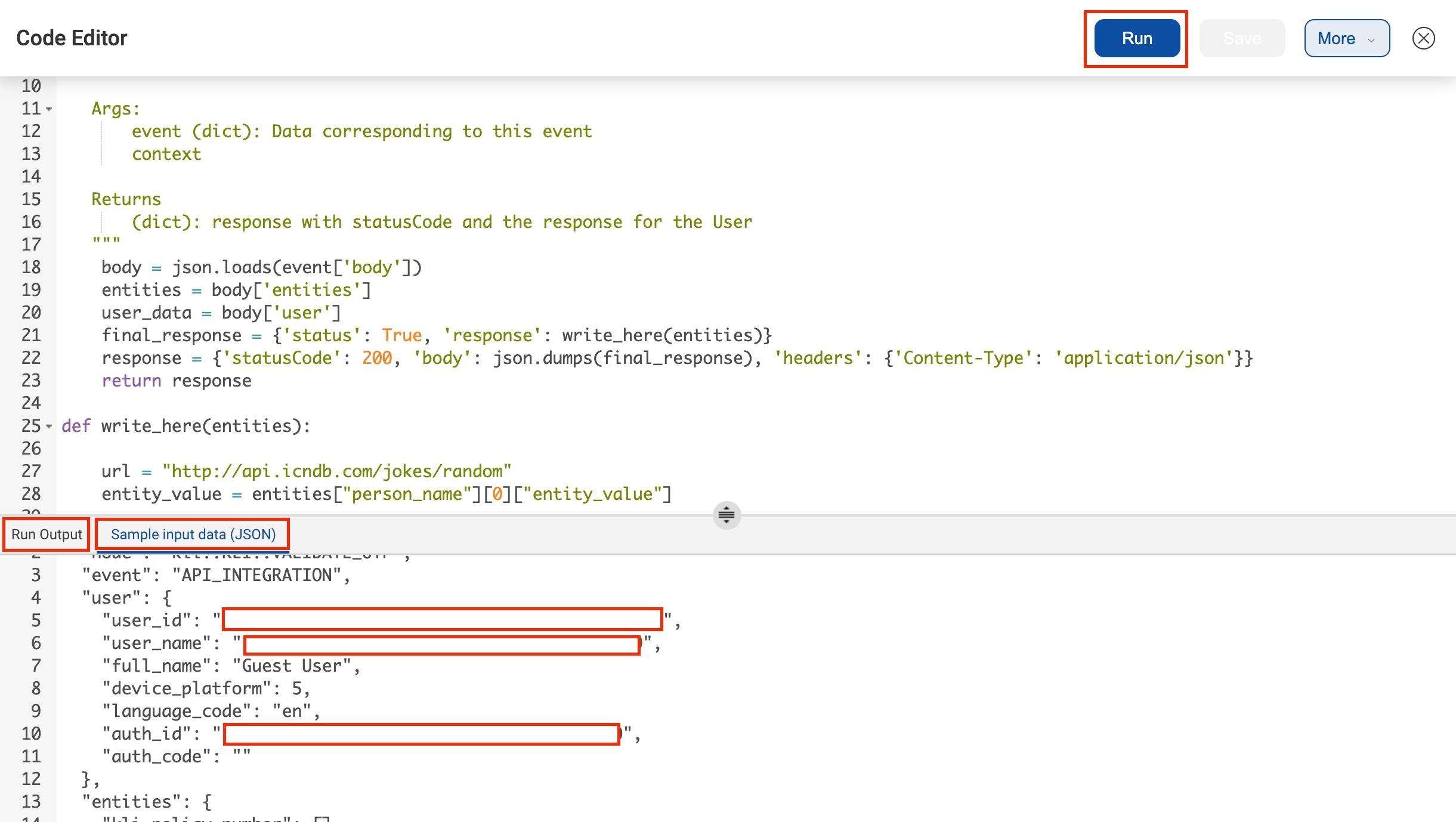This screenshot has width=1456, height=822.
Task: Collapse the write_here function fold on line 25
Action: pos(49,427)
